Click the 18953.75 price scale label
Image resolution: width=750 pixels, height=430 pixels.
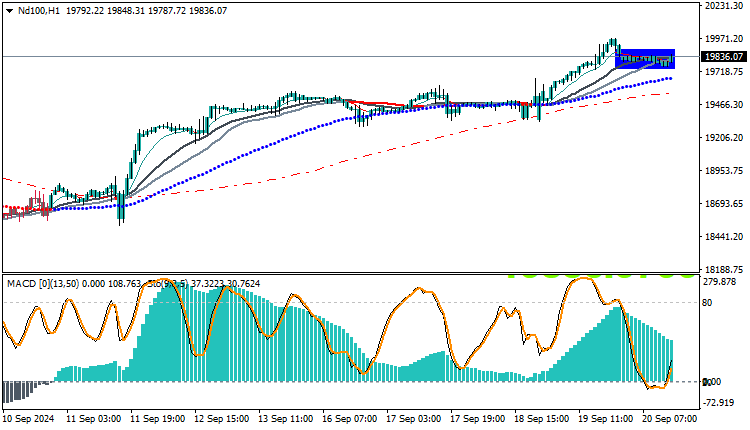pos(724,171)
